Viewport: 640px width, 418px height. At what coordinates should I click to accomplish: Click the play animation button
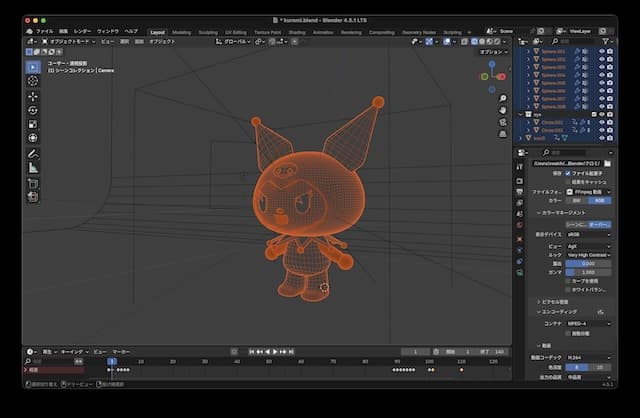275,351
